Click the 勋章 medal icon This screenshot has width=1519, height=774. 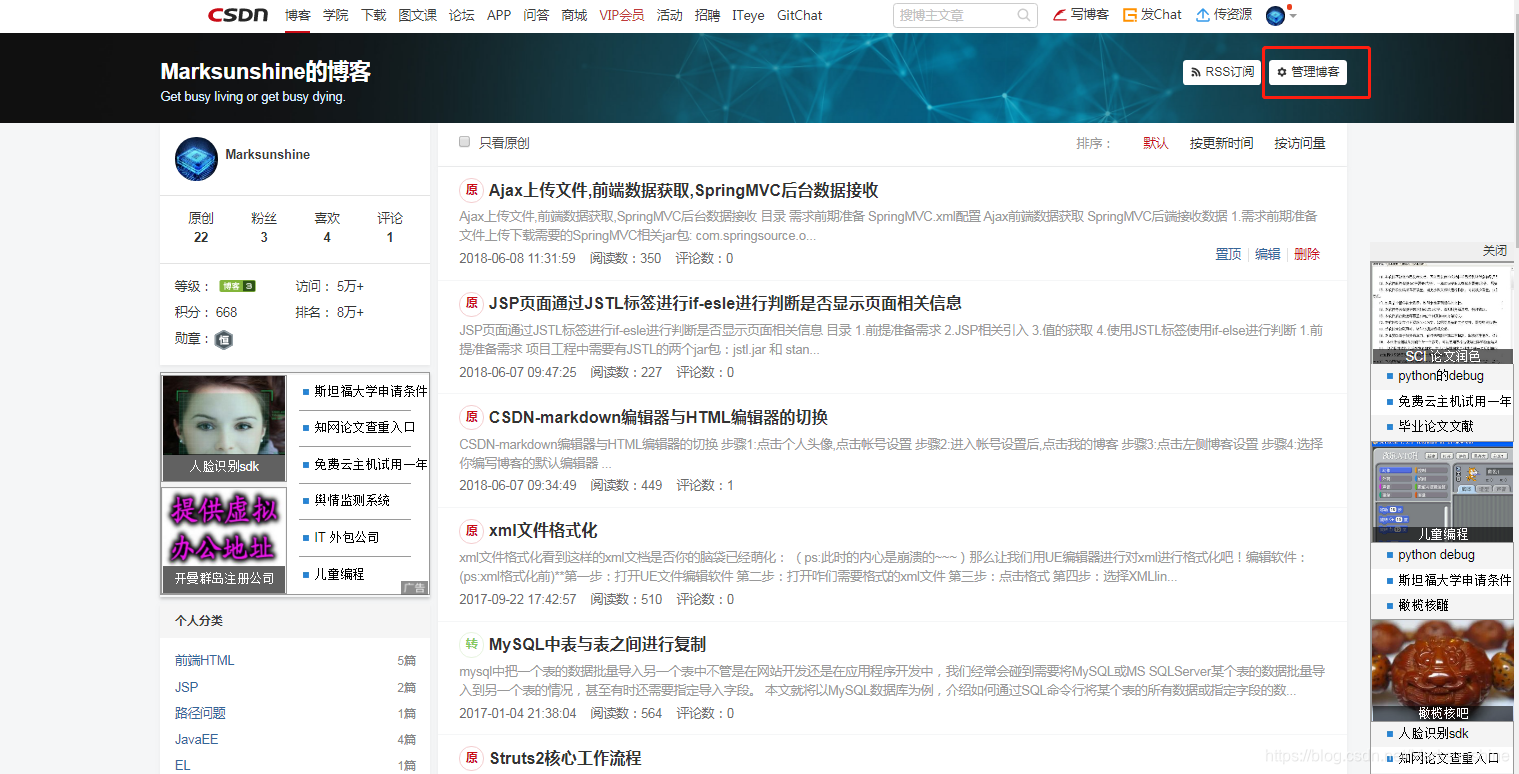pos(224,339)
